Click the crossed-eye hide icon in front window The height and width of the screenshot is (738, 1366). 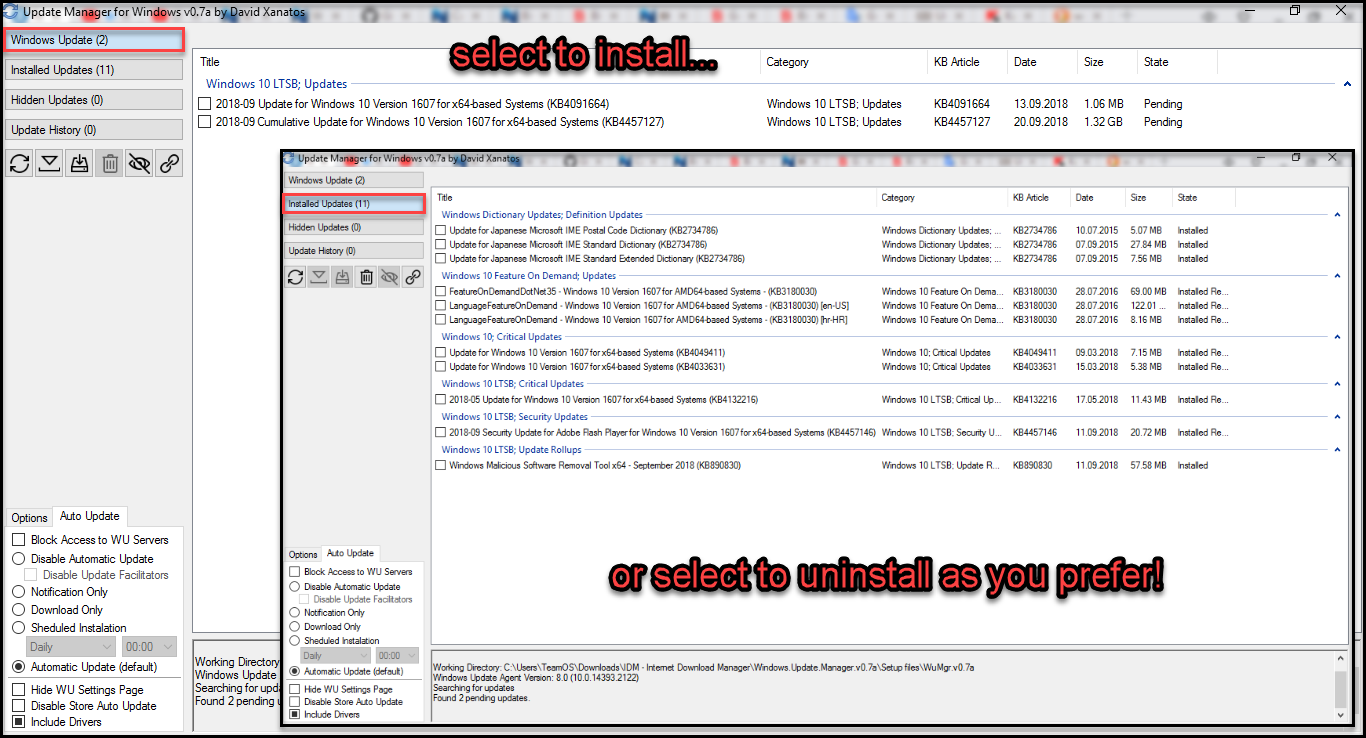click(x=390, y=277)
